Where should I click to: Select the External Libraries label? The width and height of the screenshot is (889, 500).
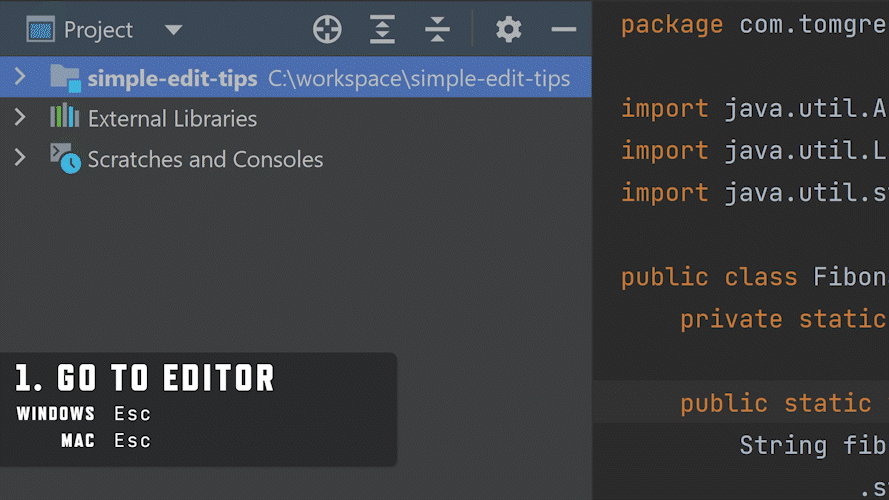click(x=172, y=119)
